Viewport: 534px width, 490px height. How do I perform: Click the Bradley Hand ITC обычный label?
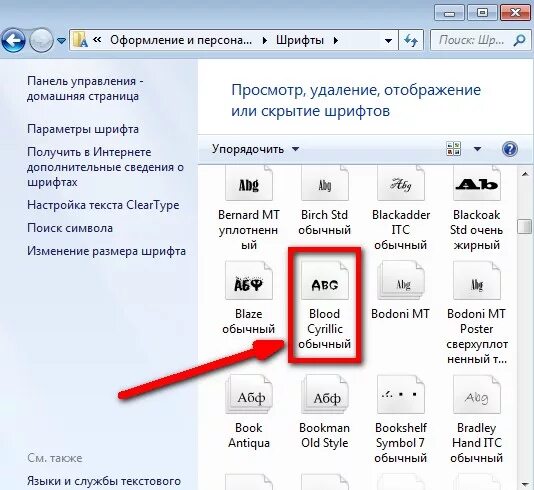point(476,443)
